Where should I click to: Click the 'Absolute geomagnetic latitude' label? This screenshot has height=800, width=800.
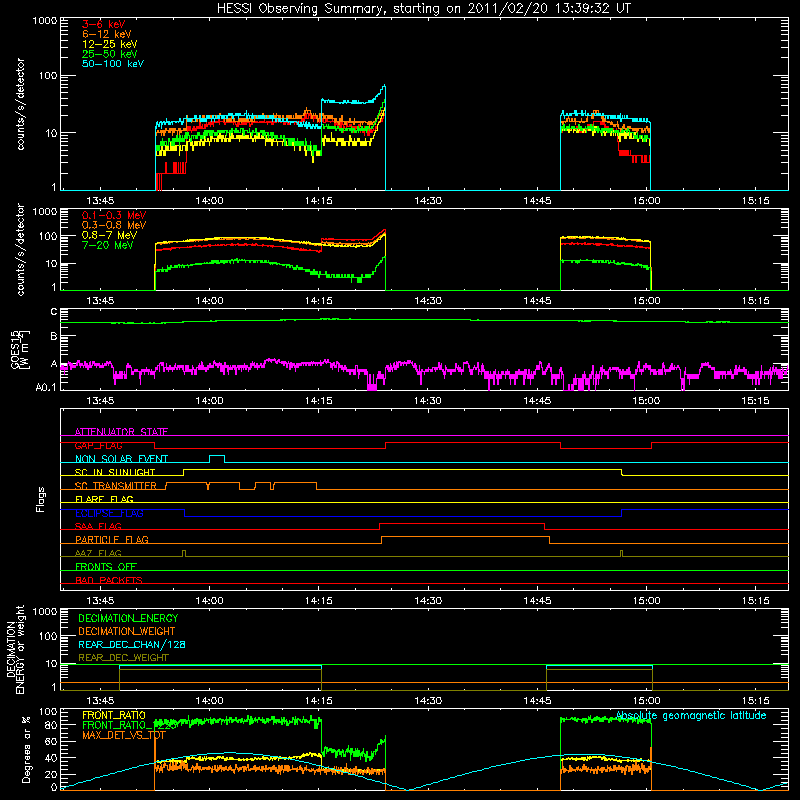tap(691, 716)
